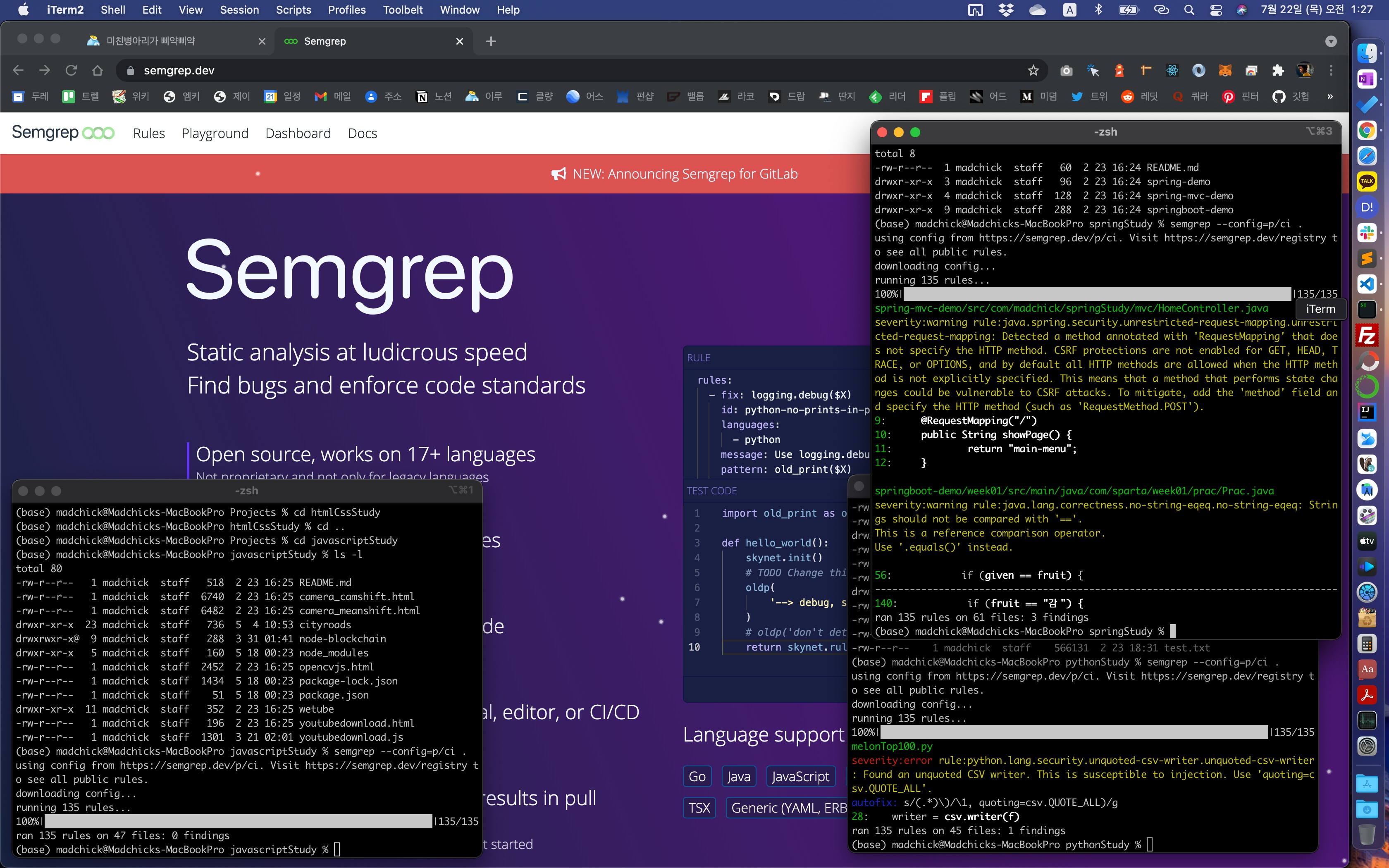Open the React Developer Tools extension
This screenshot has height=868, width=1389.
(x=1172, y=71)
